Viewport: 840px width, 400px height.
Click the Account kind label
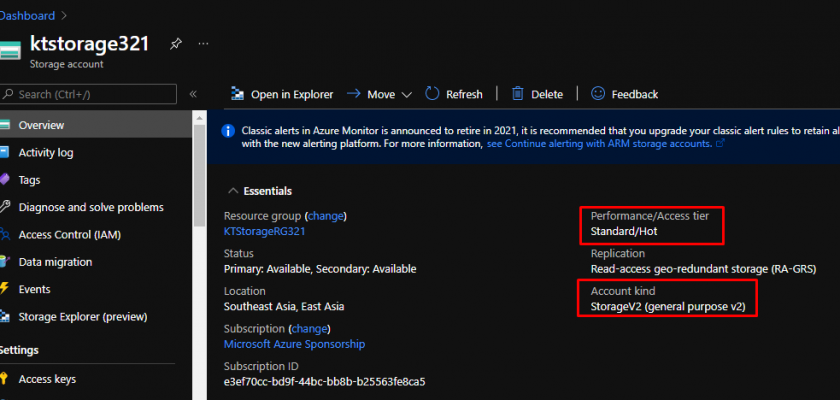[622, 291]
